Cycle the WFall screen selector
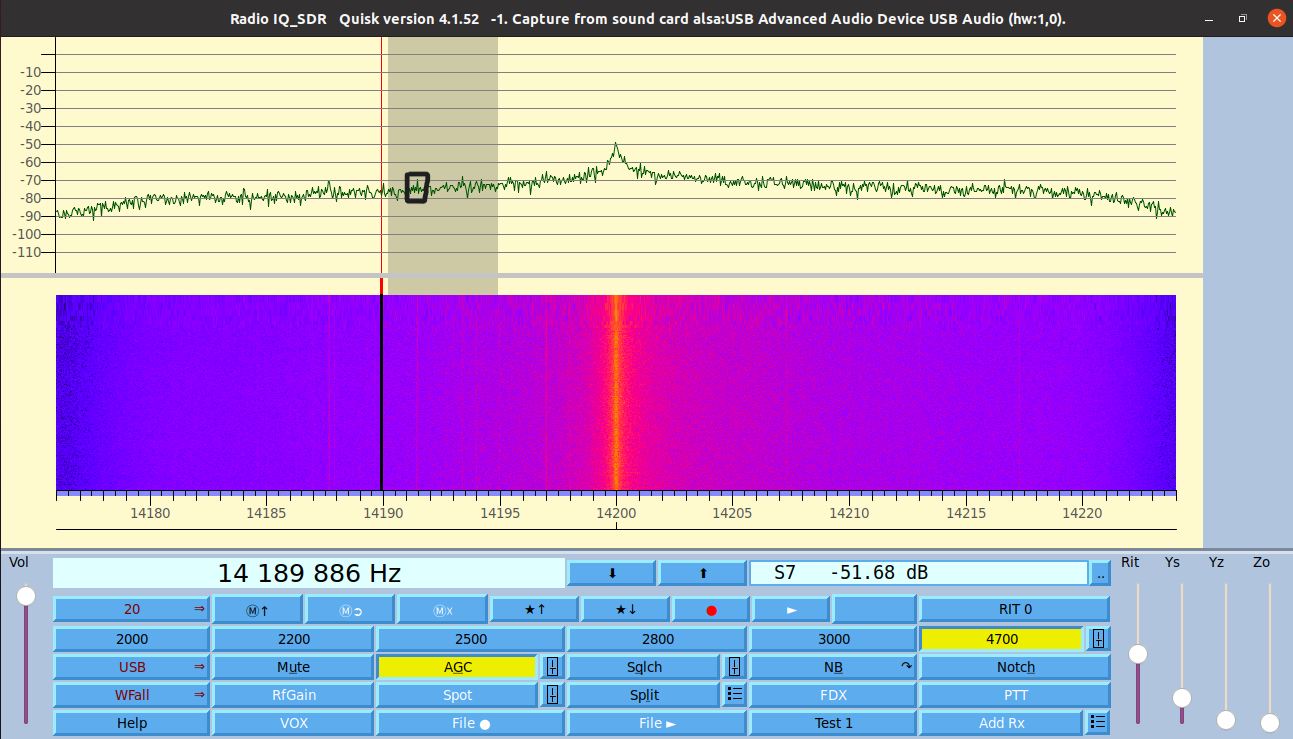This screenshot has height=739, width=1293. pos(130,694)
